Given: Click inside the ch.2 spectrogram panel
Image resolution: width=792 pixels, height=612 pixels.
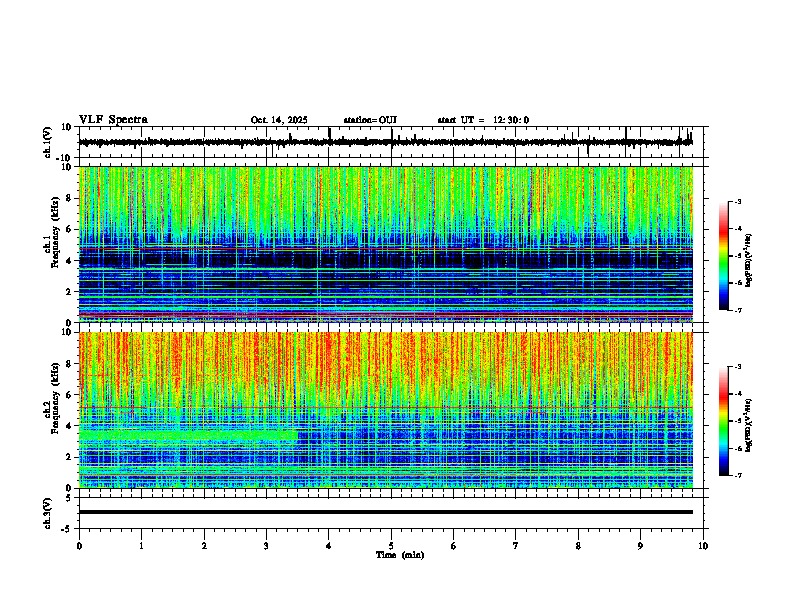Looking at the screenshot, I should [386, 410].
